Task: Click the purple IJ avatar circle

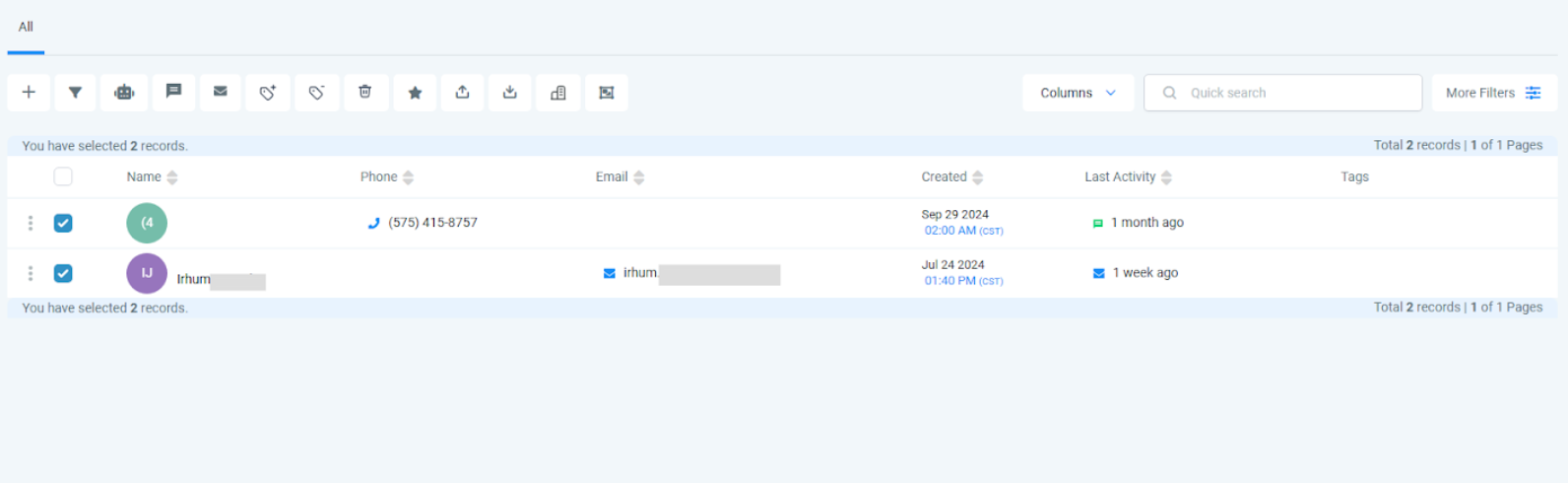Action: coord(147,273)
